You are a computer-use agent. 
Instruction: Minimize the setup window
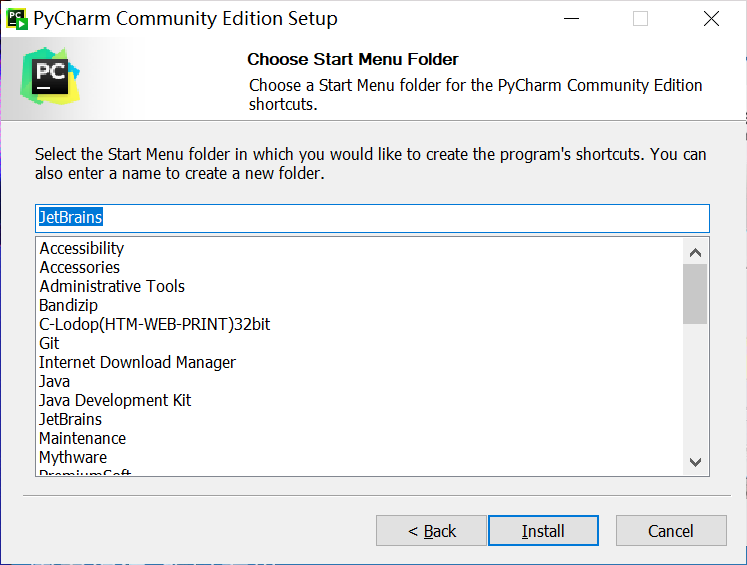point(571,19)
